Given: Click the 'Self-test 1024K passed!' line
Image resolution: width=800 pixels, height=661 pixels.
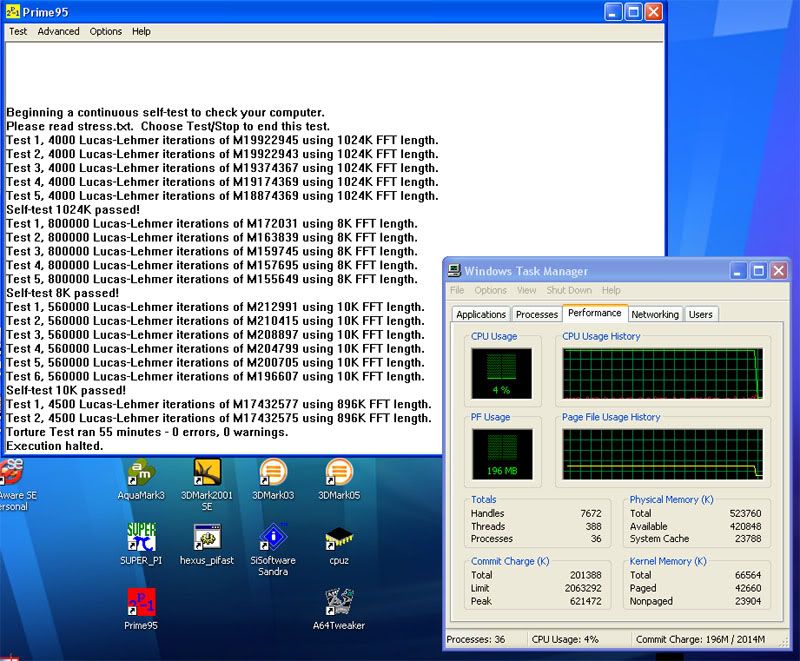Looking at the screenshot, I should point(73,210).
